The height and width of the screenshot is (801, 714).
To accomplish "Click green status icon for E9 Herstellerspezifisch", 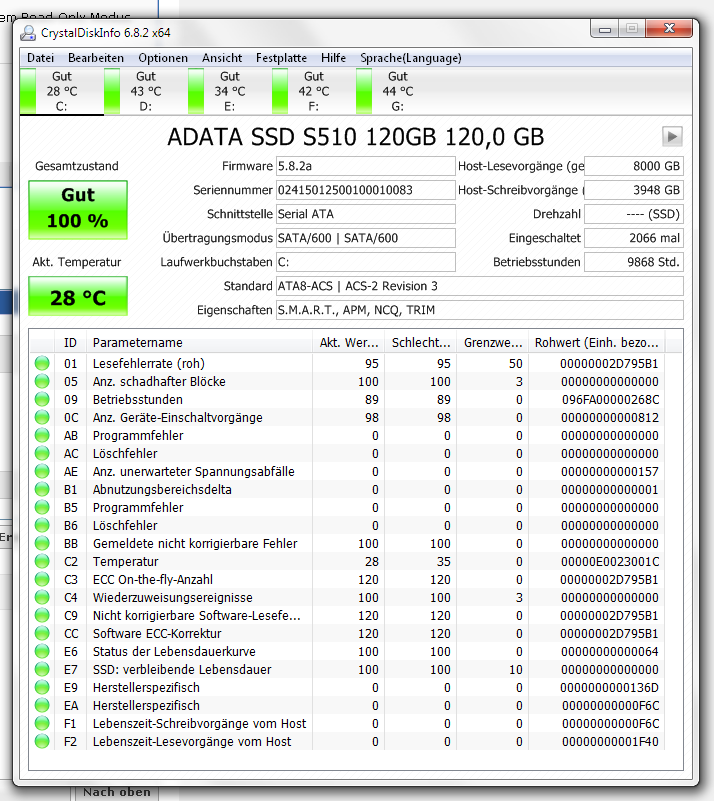I will 42,687.
